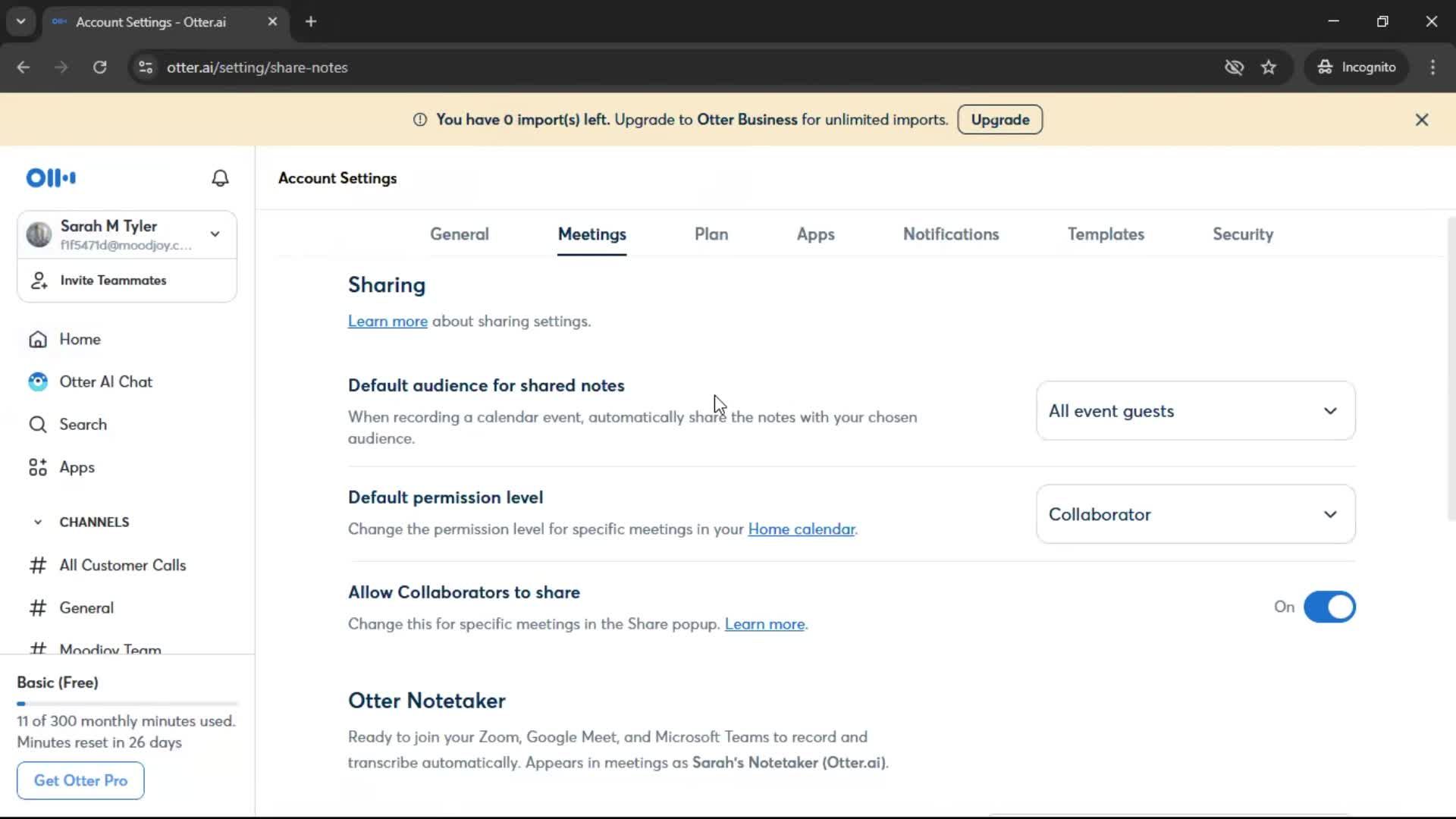The width and height of the screenshot is (1456, 819).
Task: Open the Templates tab
Action: click(1106, 234)
